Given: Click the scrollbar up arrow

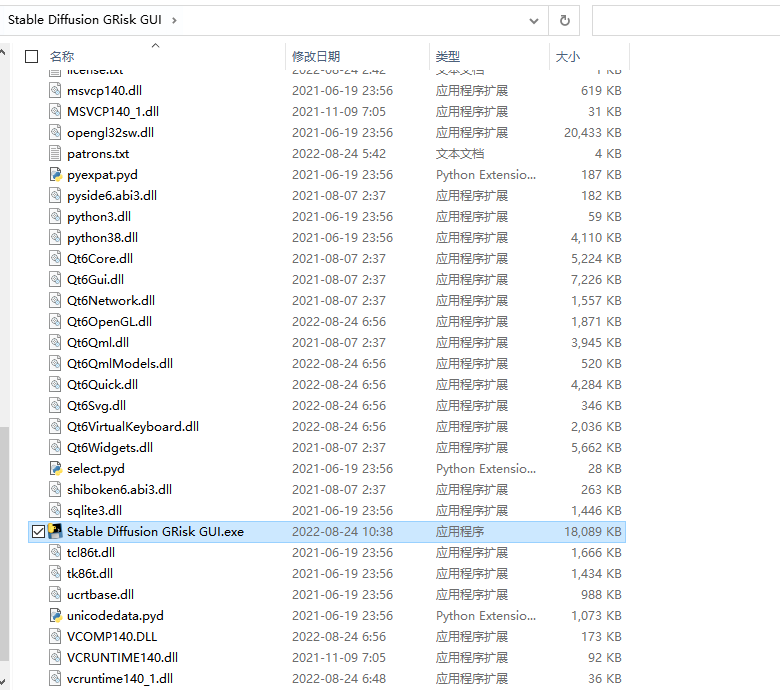Looking at the screenshot, I should point(3,52).
